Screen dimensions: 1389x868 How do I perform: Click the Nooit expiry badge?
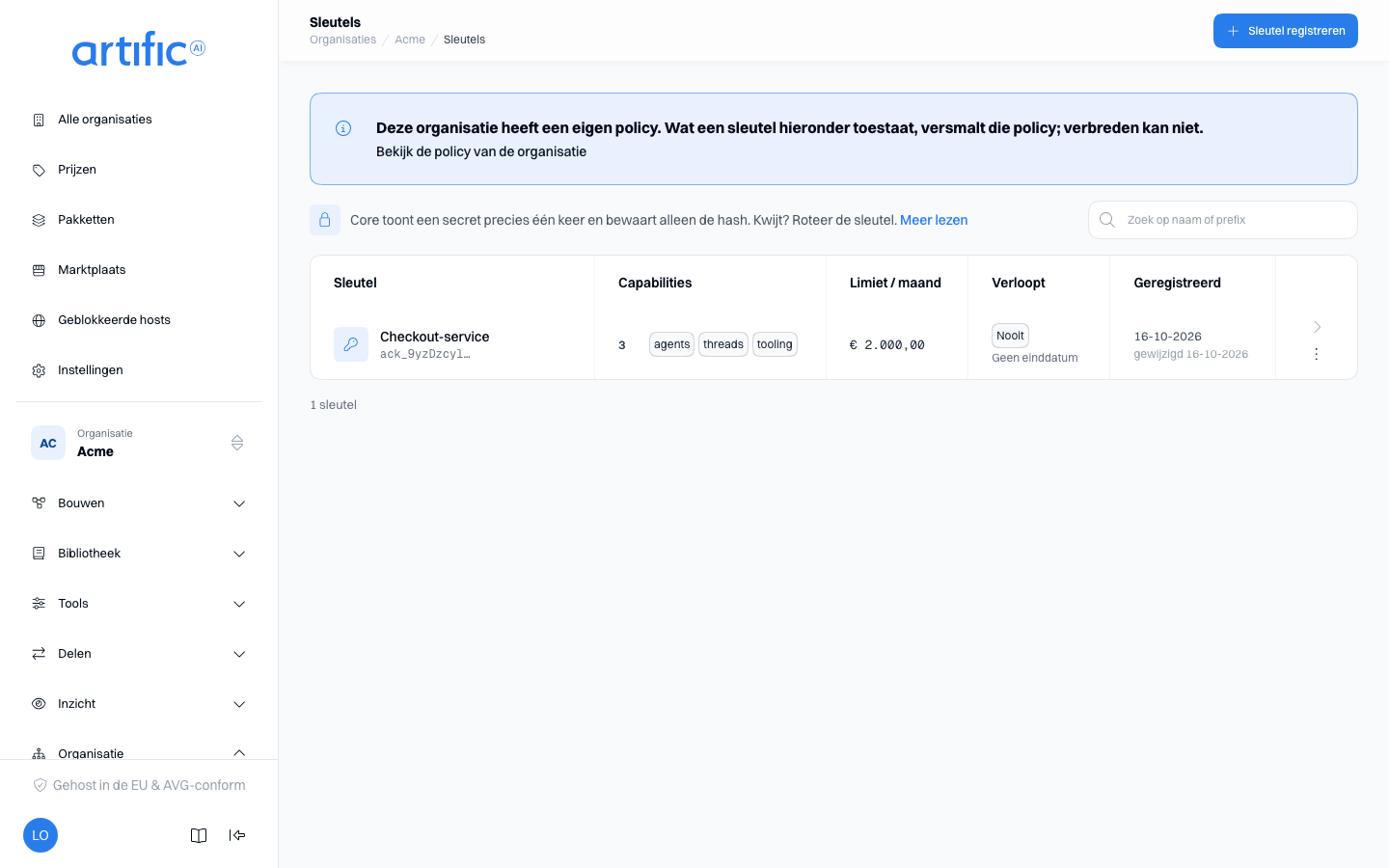pyautogui.click(x=1010, y=336)
